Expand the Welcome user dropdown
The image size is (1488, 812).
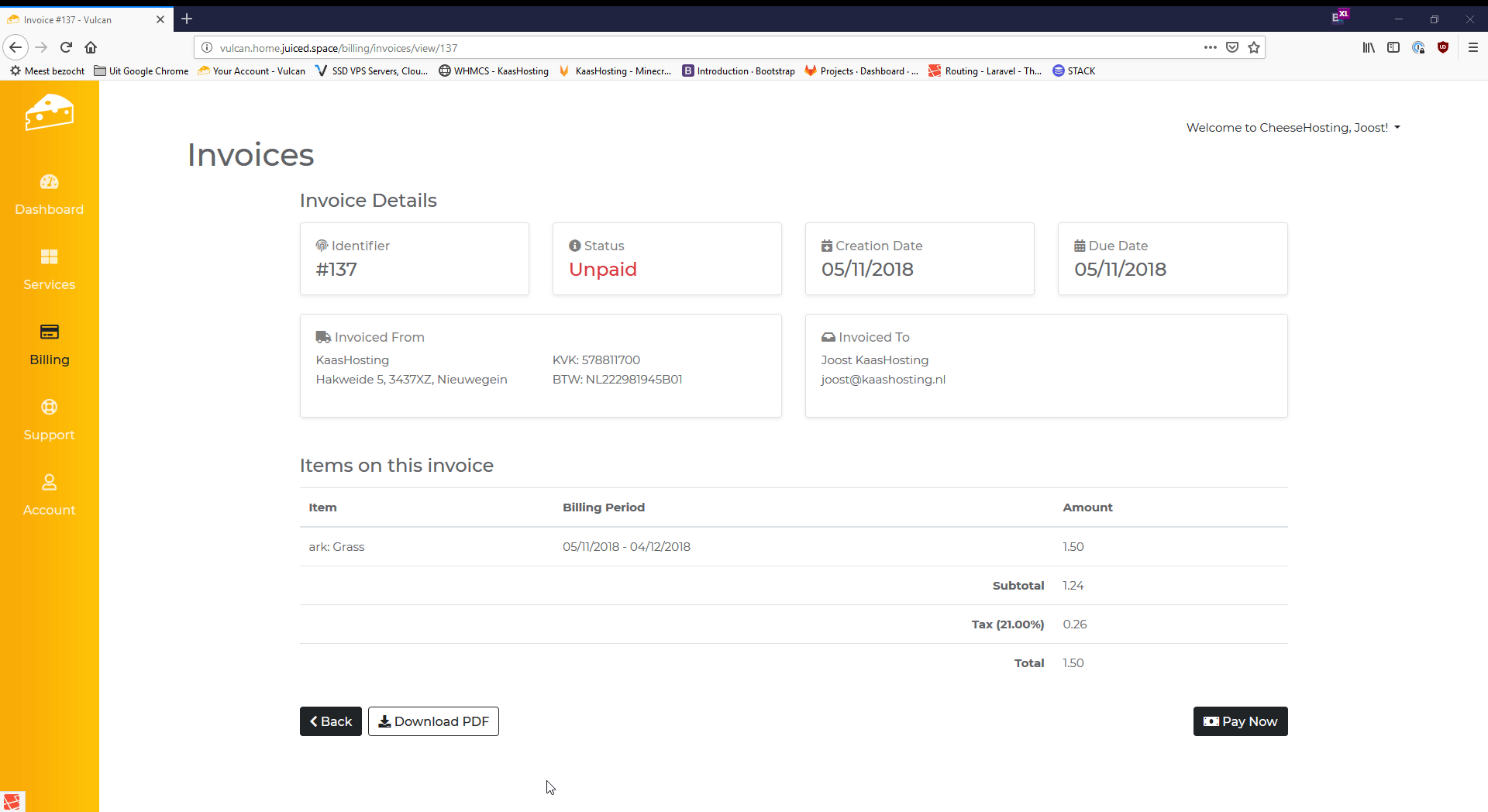click(1293, 128)
